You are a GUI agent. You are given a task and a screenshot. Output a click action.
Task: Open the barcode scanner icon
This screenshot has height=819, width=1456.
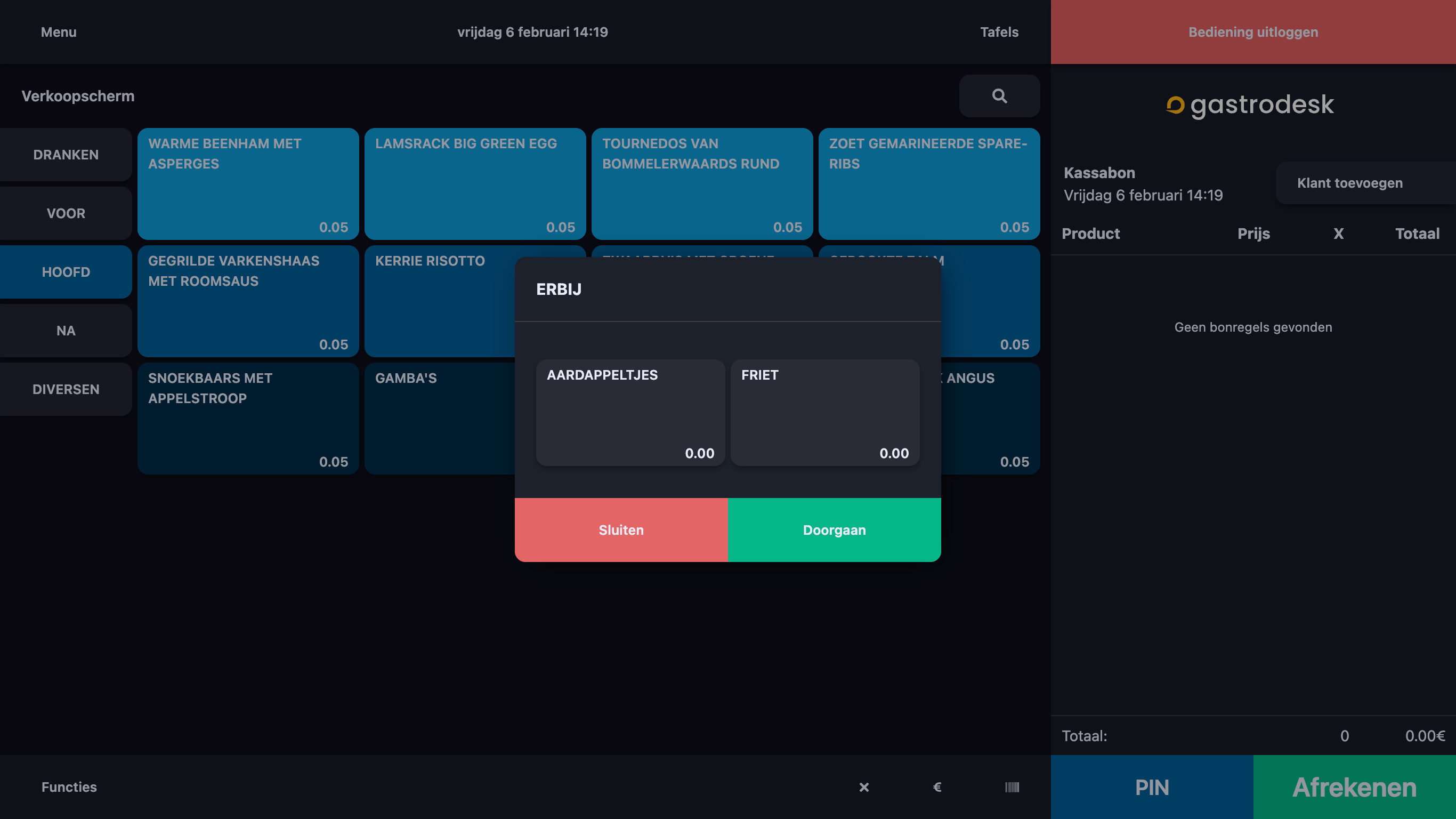(x=1012, y=787)
